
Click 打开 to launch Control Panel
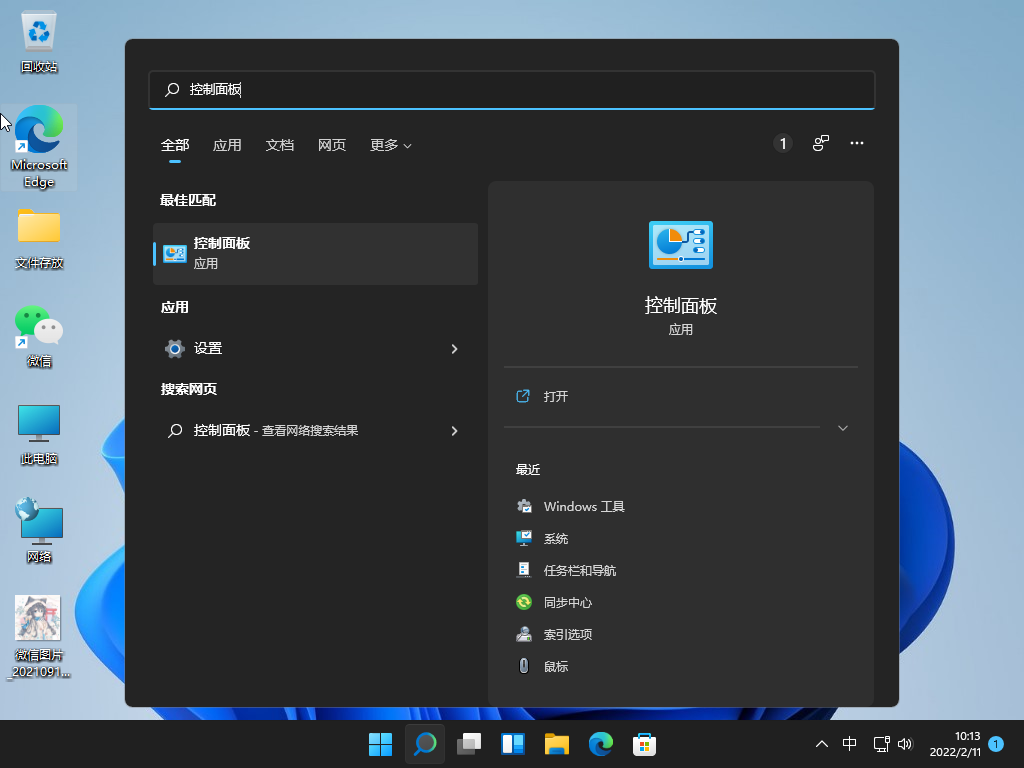coord(556,397)
